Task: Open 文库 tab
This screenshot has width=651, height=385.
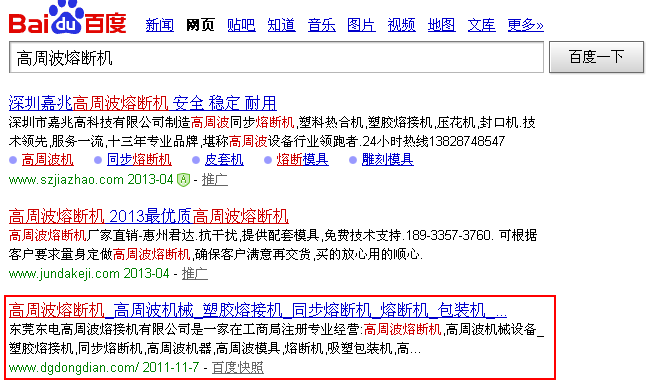Action: pos(482,25)
